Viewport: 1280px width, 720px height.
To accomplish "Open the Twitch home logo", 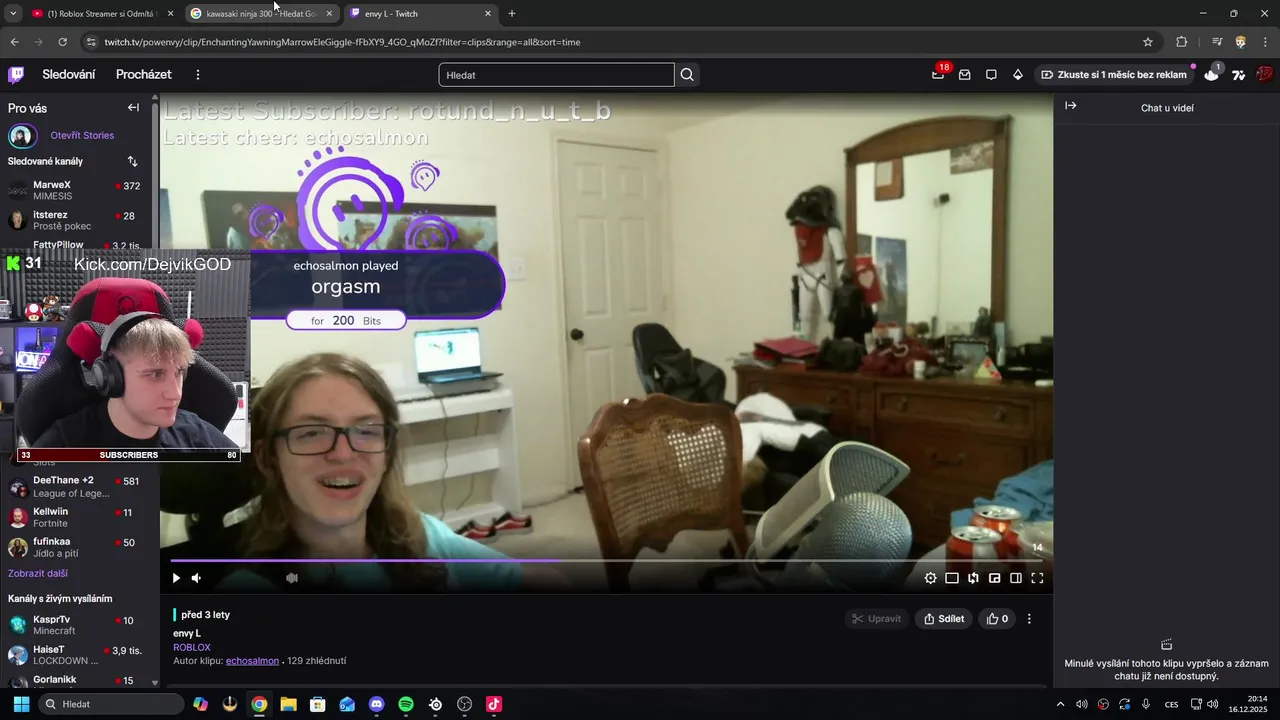I will click(x=16, y=75).
